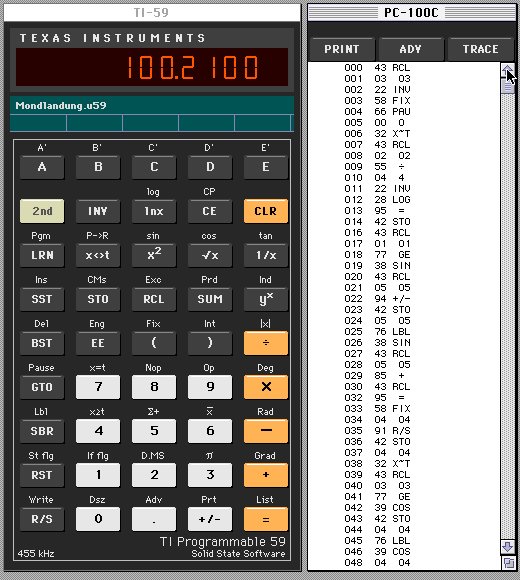
Task: Click the digit 9 key
Action: [209, 387]
